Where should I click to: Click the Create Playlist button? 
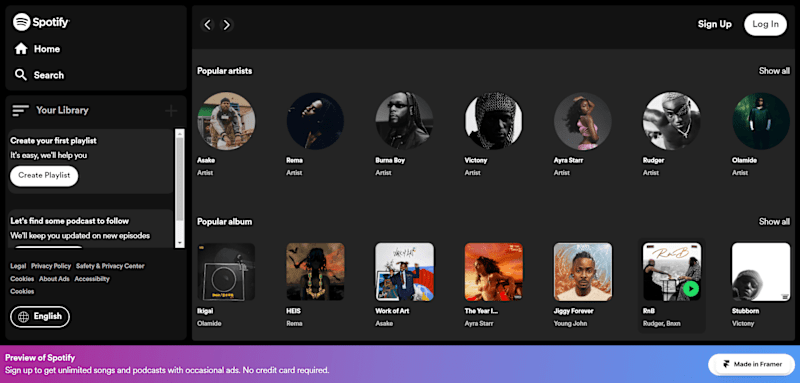coord(44,175)
